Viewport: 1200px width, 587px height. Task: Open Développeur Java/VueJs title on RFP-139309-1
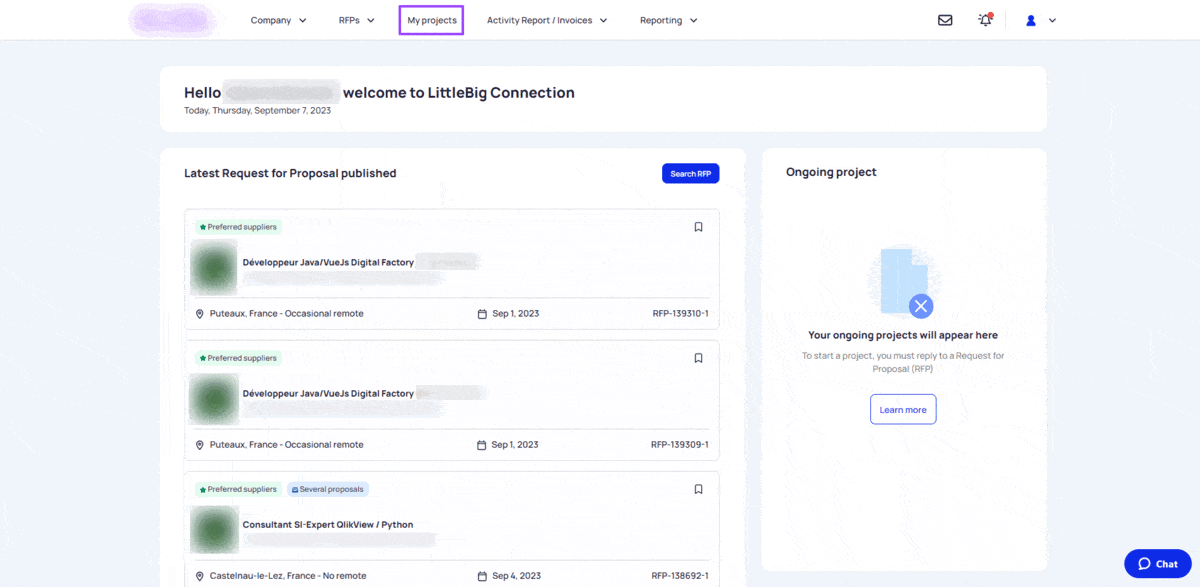coord(328,393)
